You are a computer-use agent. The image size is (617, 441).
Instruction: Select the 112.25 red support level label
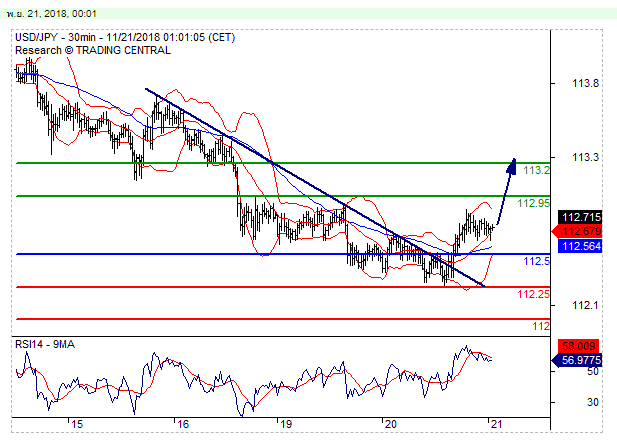pos(532,294)
